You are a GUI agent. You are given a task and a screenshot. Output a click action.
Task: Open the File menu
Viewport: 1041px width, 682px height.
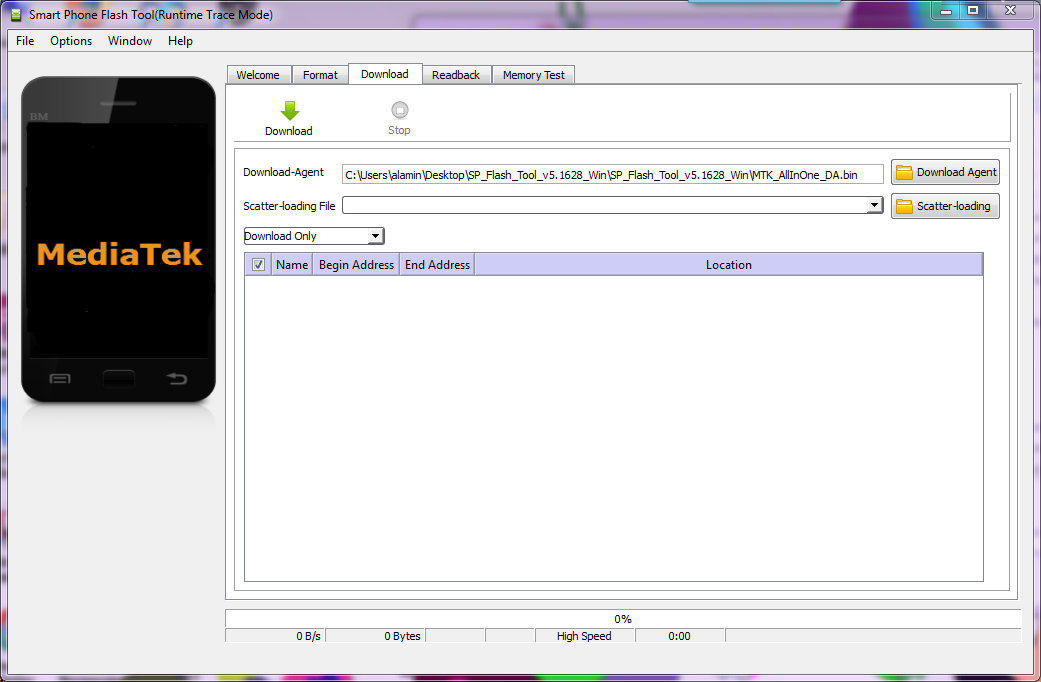point(25,41)
